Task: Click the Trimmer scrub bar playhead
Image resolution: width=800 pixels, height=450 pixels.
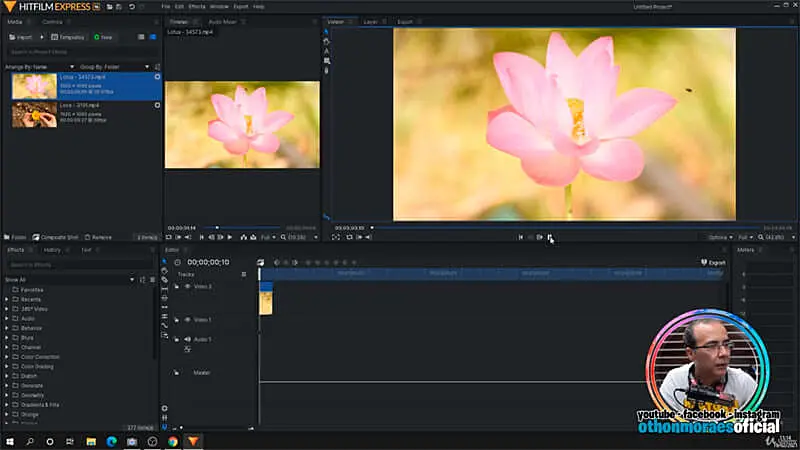Action: 217,228
